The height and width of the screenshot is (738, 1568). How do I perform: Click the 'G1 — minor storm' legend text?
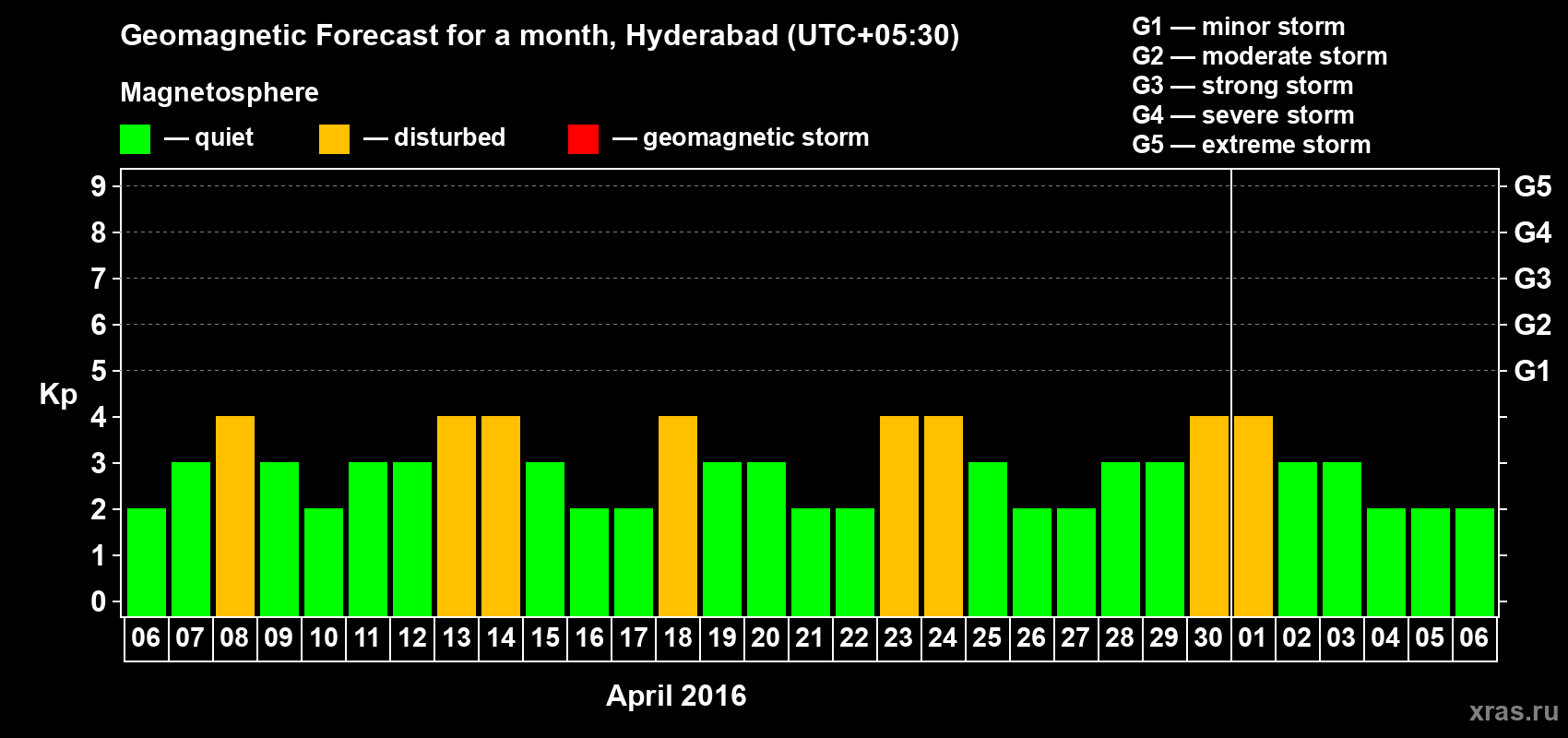[x=1238, y=27]
